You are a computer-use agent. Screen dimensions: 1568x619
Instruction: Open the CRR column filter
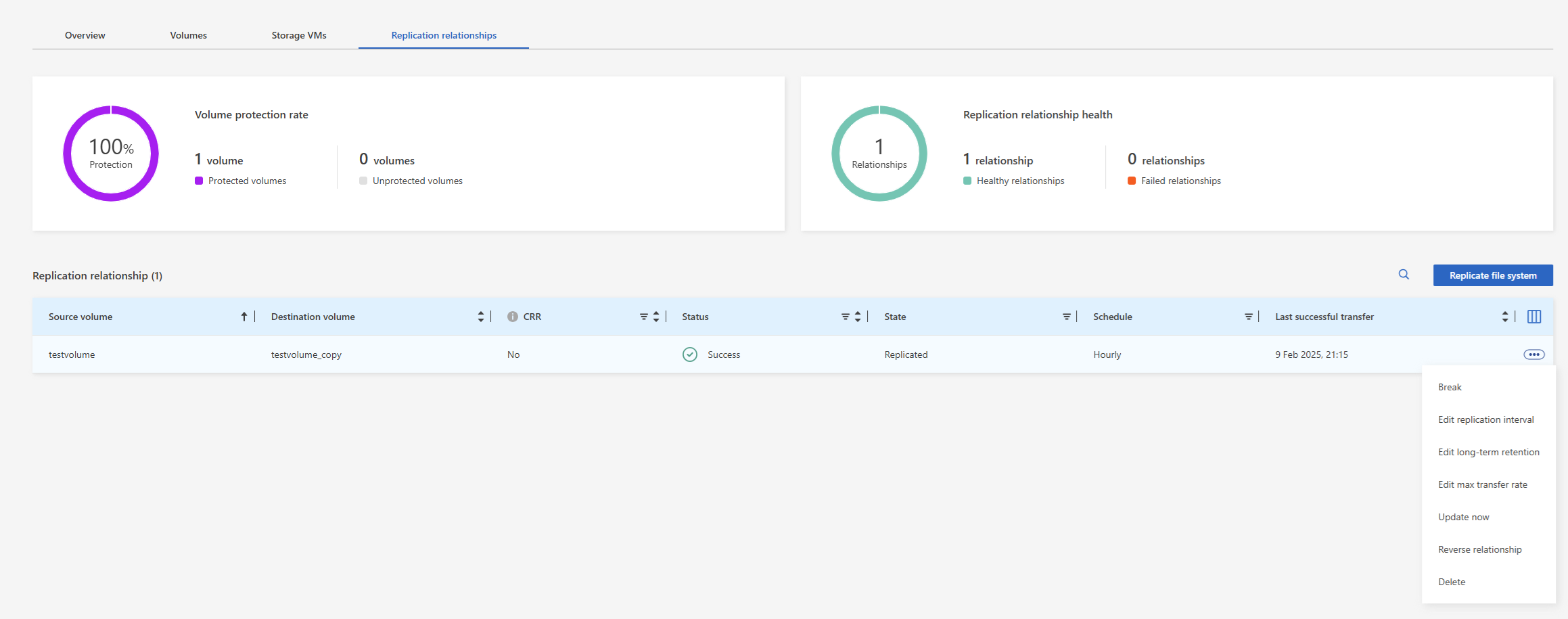[643, 317]
